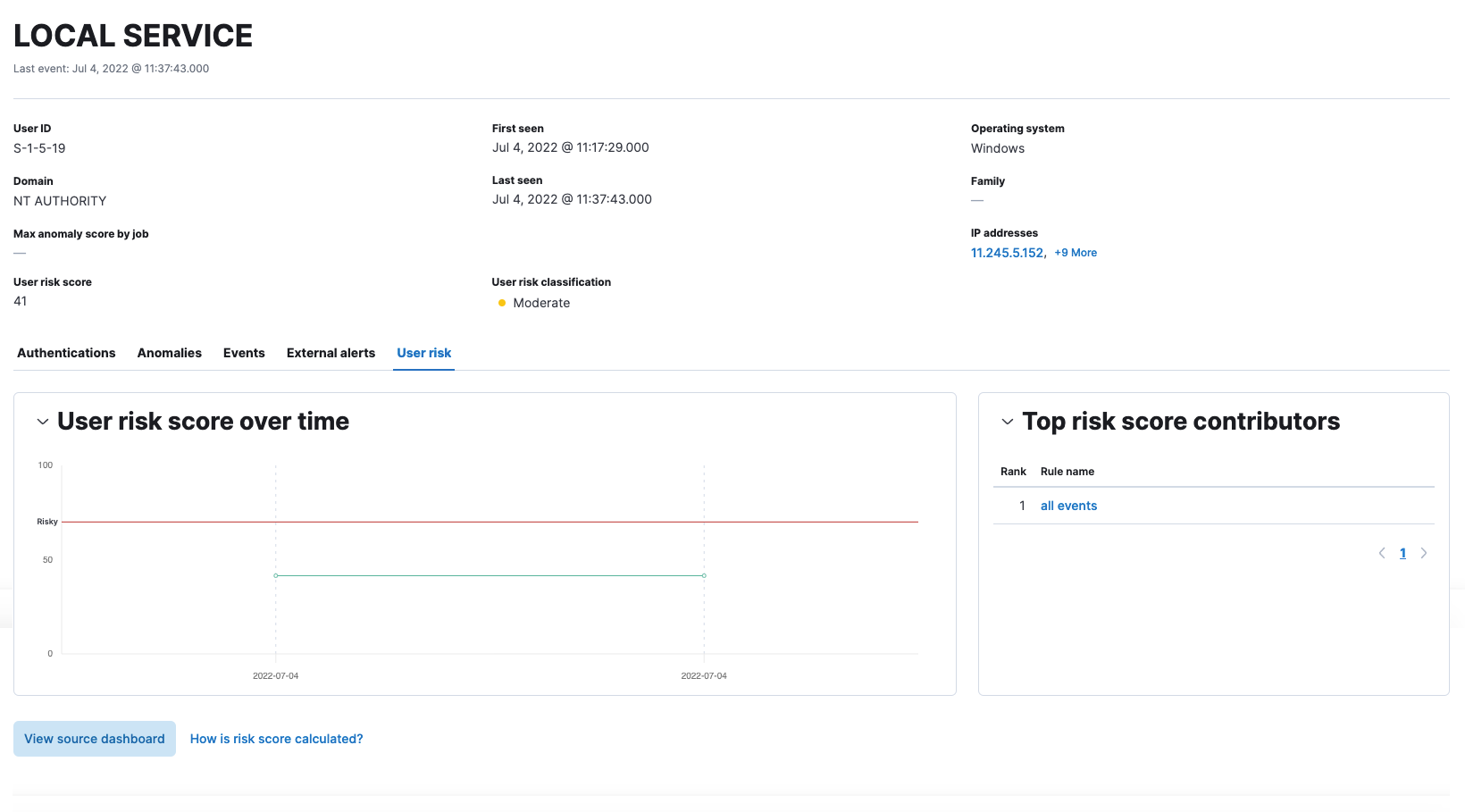
Task: Select the Events tab
Action: pyautogui.click(x=243, y=353)
